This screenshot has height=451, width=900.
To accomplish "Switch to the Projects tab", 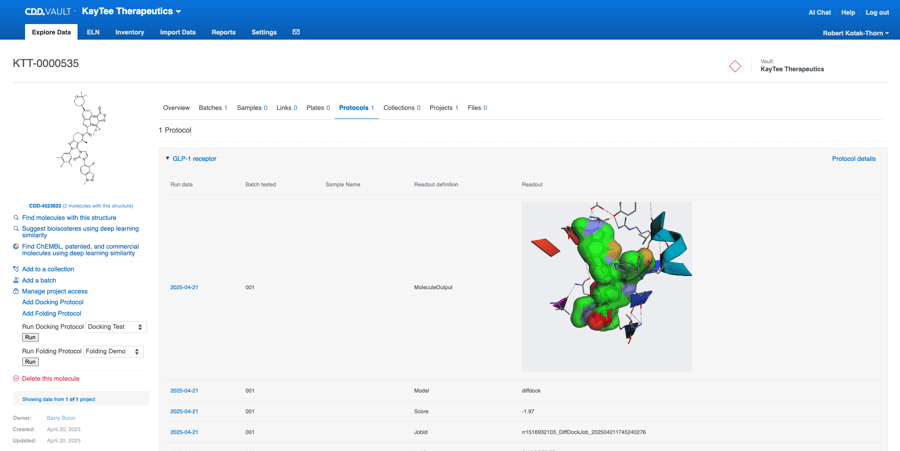I will tap(444, 108).
